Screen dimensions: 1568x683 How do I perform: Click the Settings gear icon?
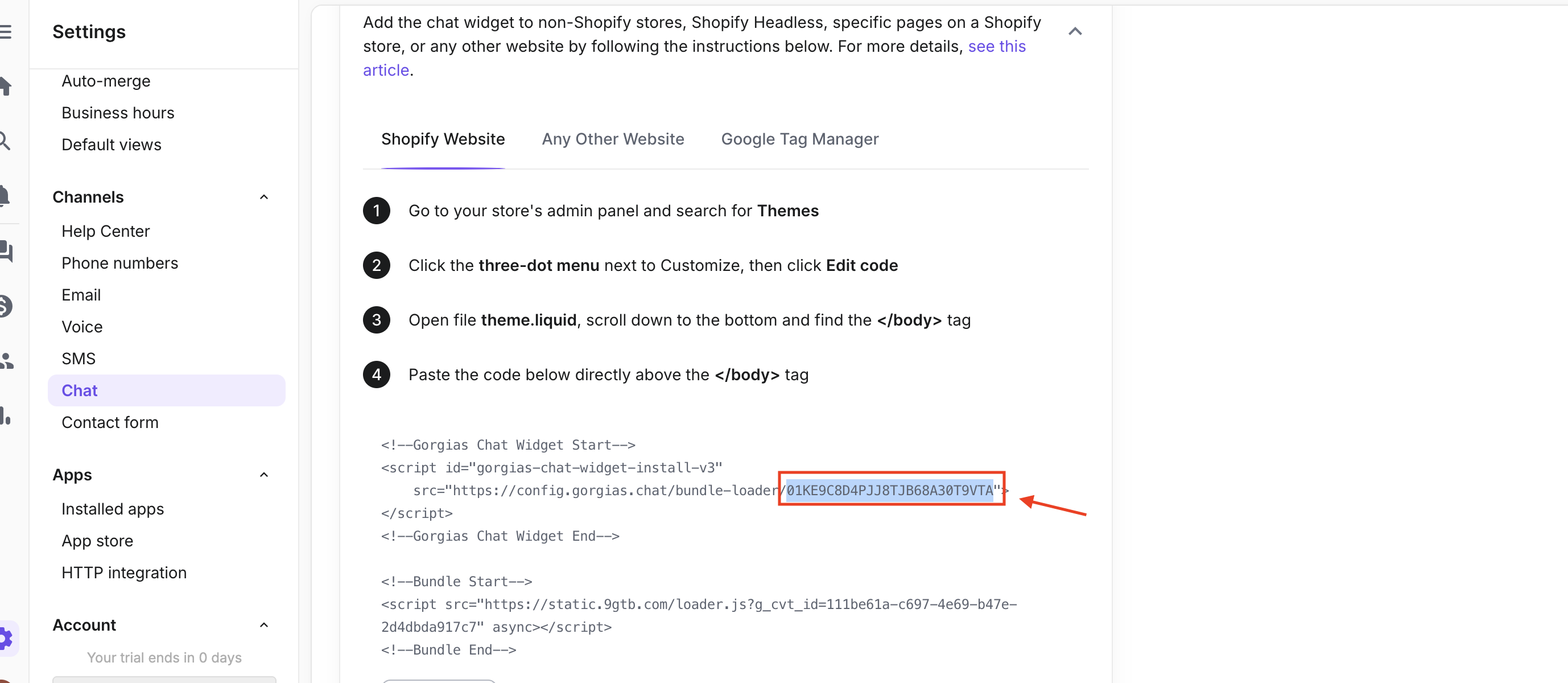point(6,639)
